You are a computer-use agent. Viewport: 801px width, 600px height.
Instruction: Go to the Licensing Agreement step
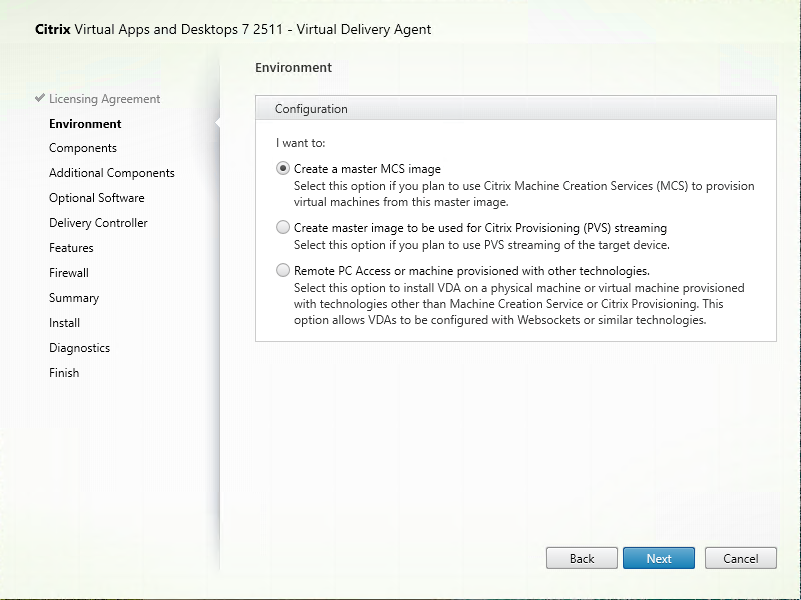pos(104,99)
